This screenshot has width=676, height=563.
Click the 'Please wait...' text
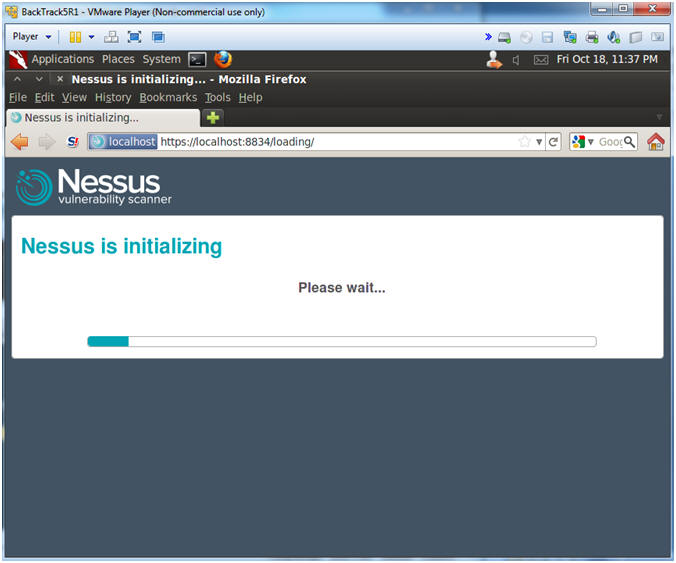(x=342, y=288)
